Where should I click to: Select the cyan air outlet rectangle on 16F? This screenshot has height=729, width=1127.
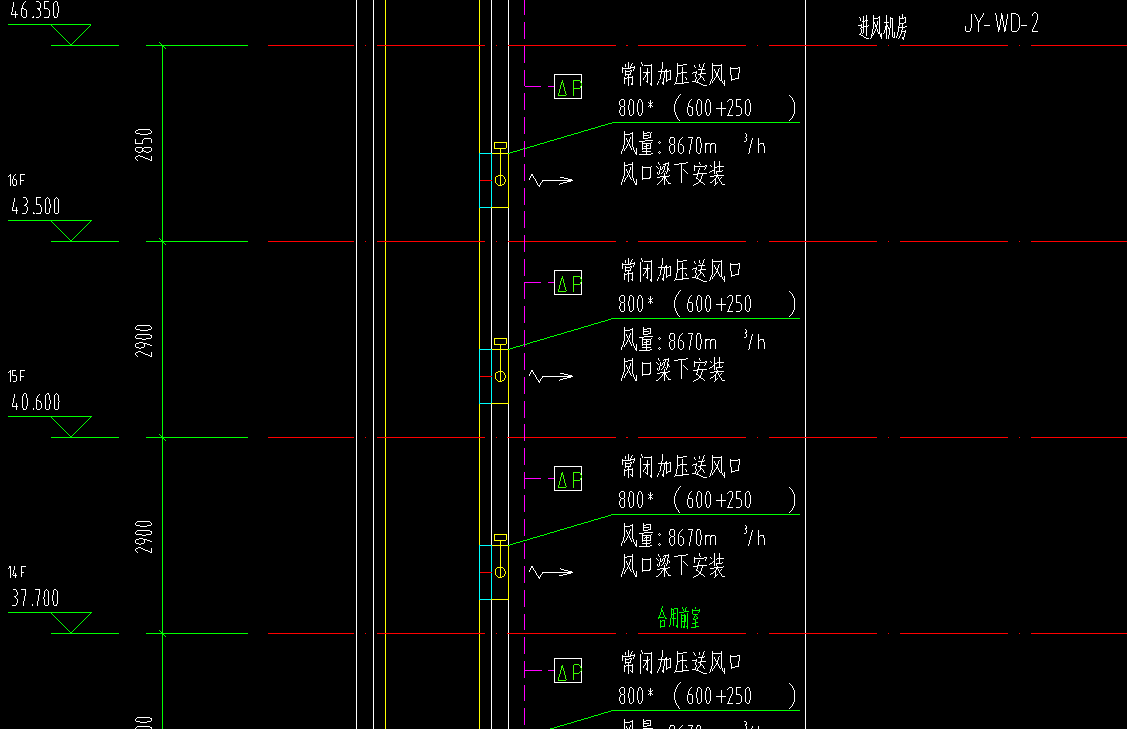coord(486,180)
